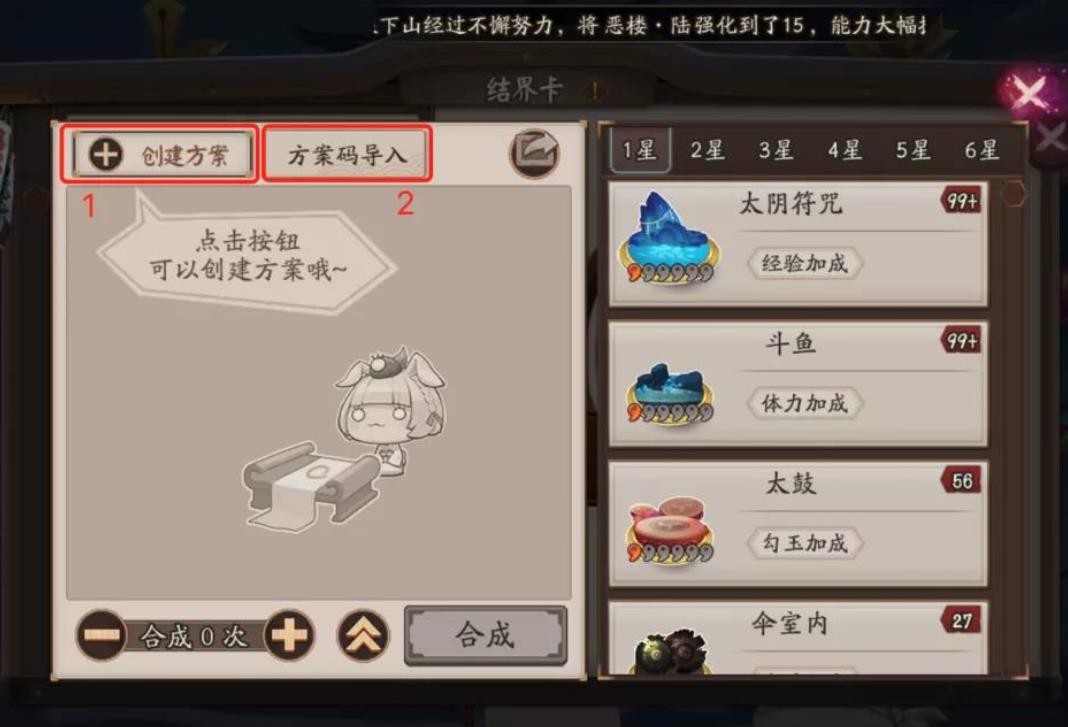Open the 4星 star tab
The width and height of the screenshot is (1068, 727).
[x=845, y=149]
